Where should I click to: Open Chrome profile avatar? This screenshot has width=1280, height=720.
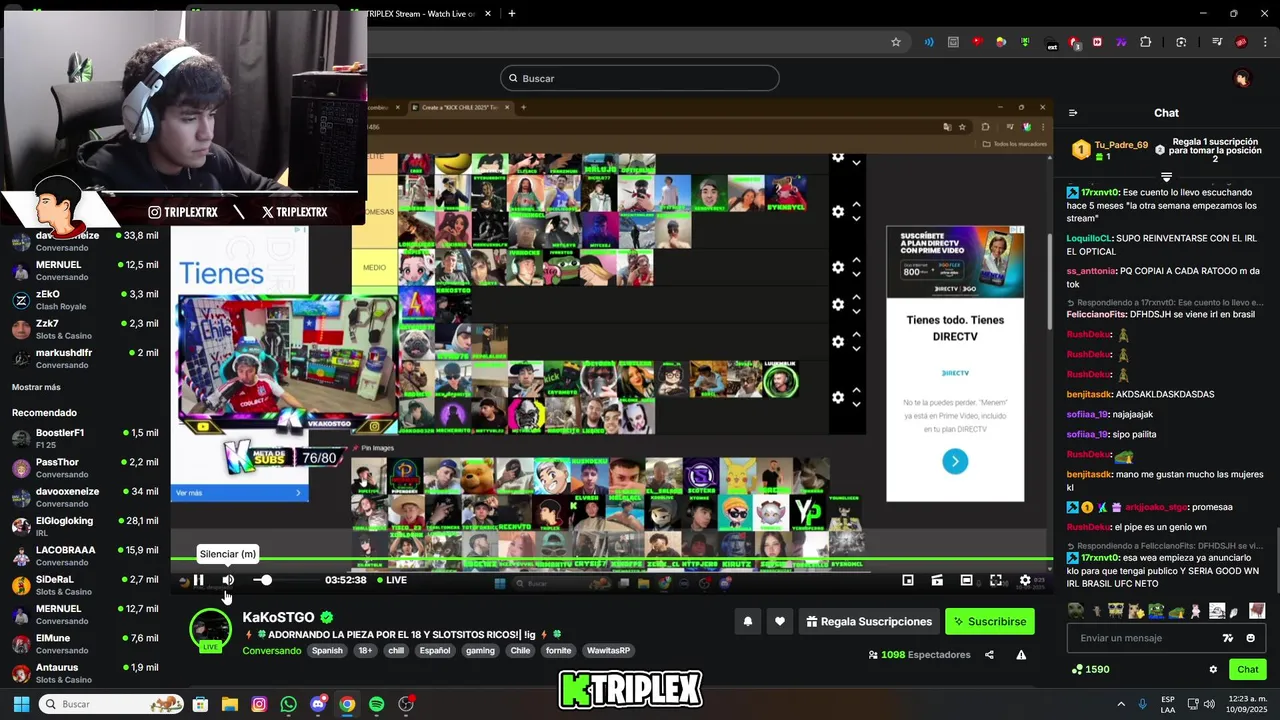tap(1241, 42)
